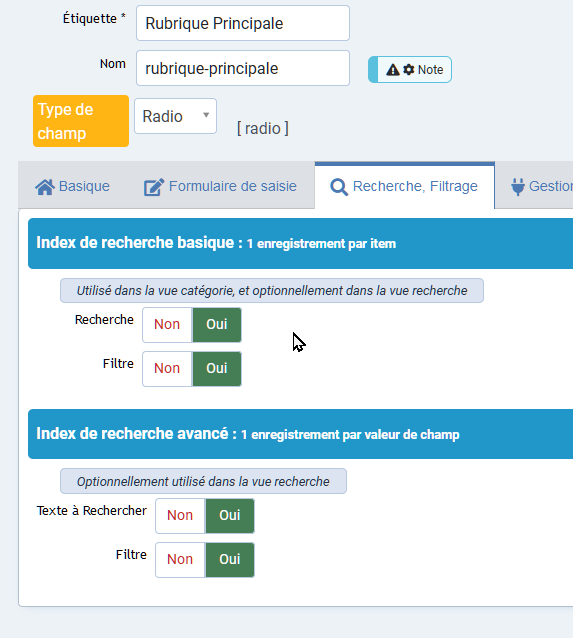573x638 pixels.
Task: Click the gear icon in Note button
Action: pyautogui.click(x=409, y=70)
